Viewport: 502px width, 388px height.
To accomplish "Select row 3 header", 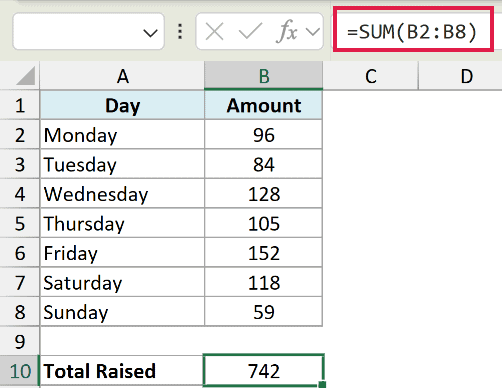I will coord(20,164).
